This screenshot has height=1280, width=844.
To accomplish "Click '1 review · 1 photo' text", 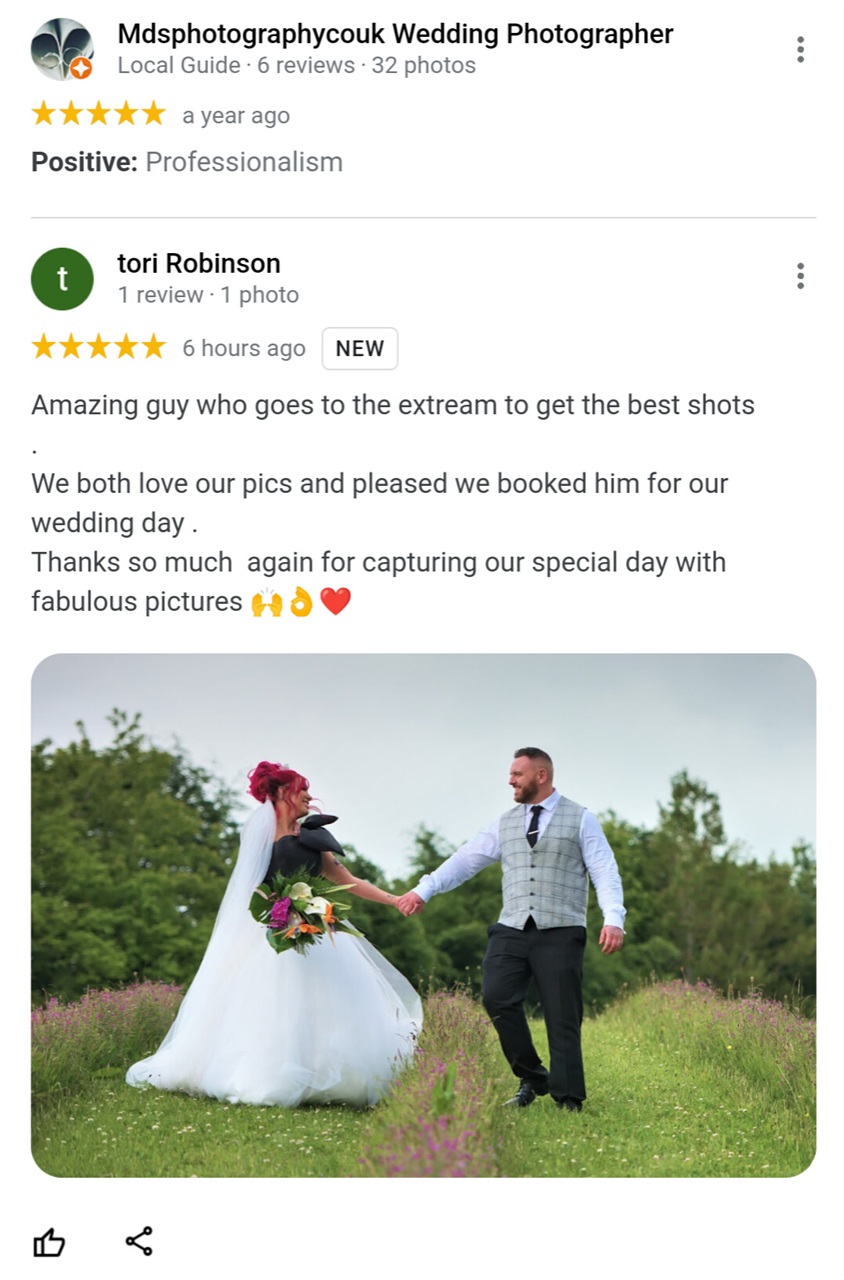I will click(208, 295).
